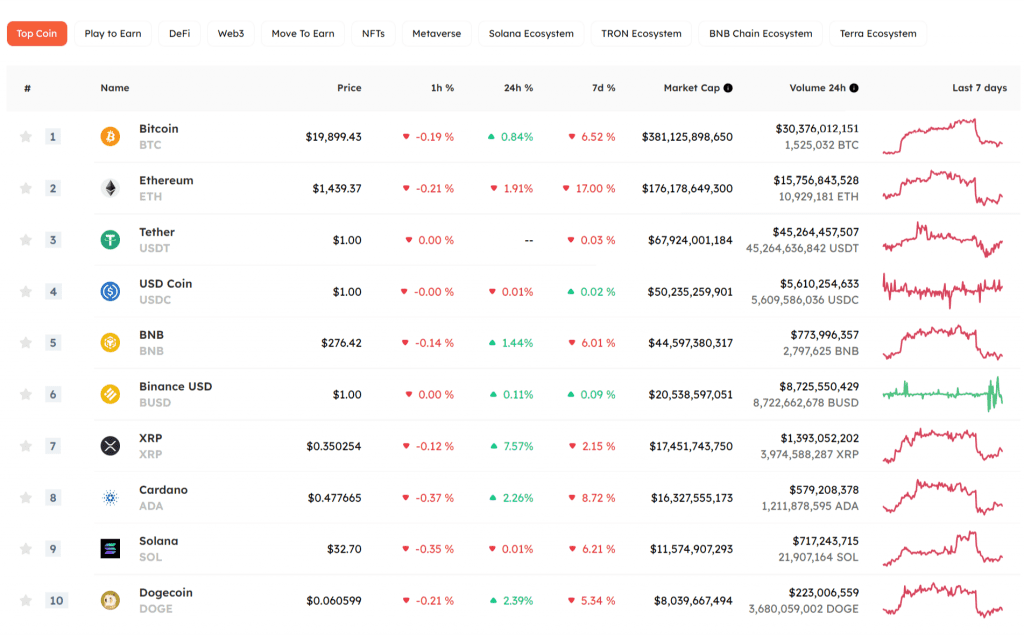Select the BNB Chain Ecosystem tab
The image size is (1024, 635).
point(761,33)
